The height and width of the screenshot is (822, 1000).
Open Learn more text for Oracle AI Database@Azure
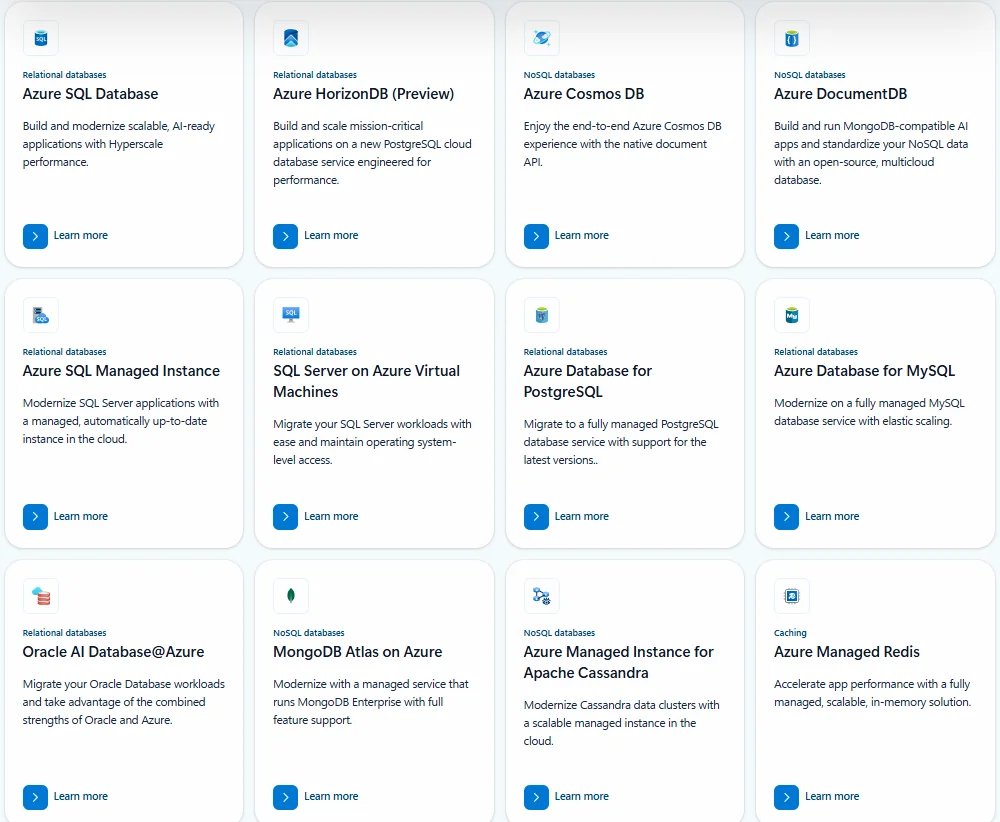(80, 796)
